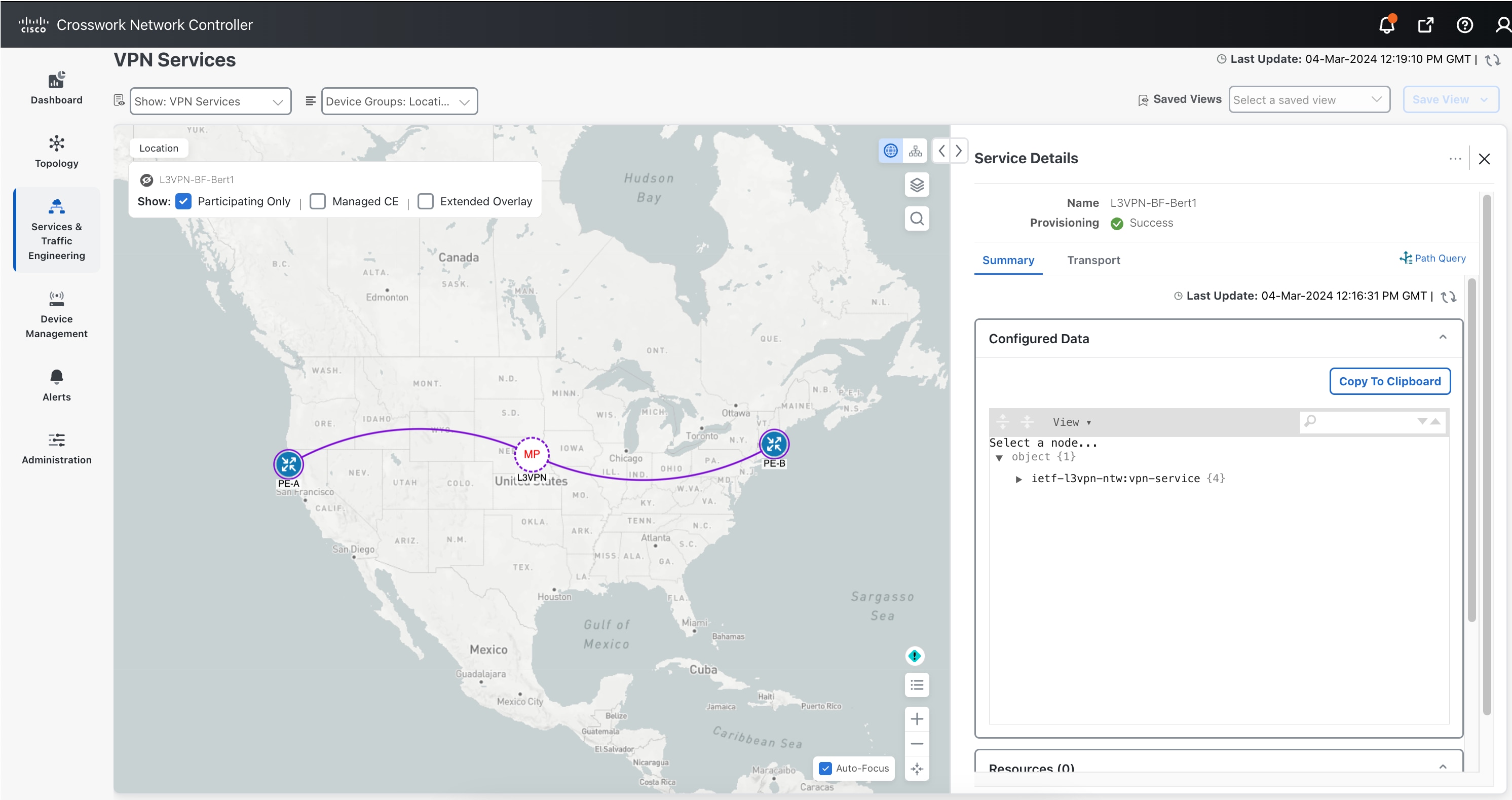Screen dimensions: 1512x800
Task: Click the alarms indicator on the map
Action: 914,656
